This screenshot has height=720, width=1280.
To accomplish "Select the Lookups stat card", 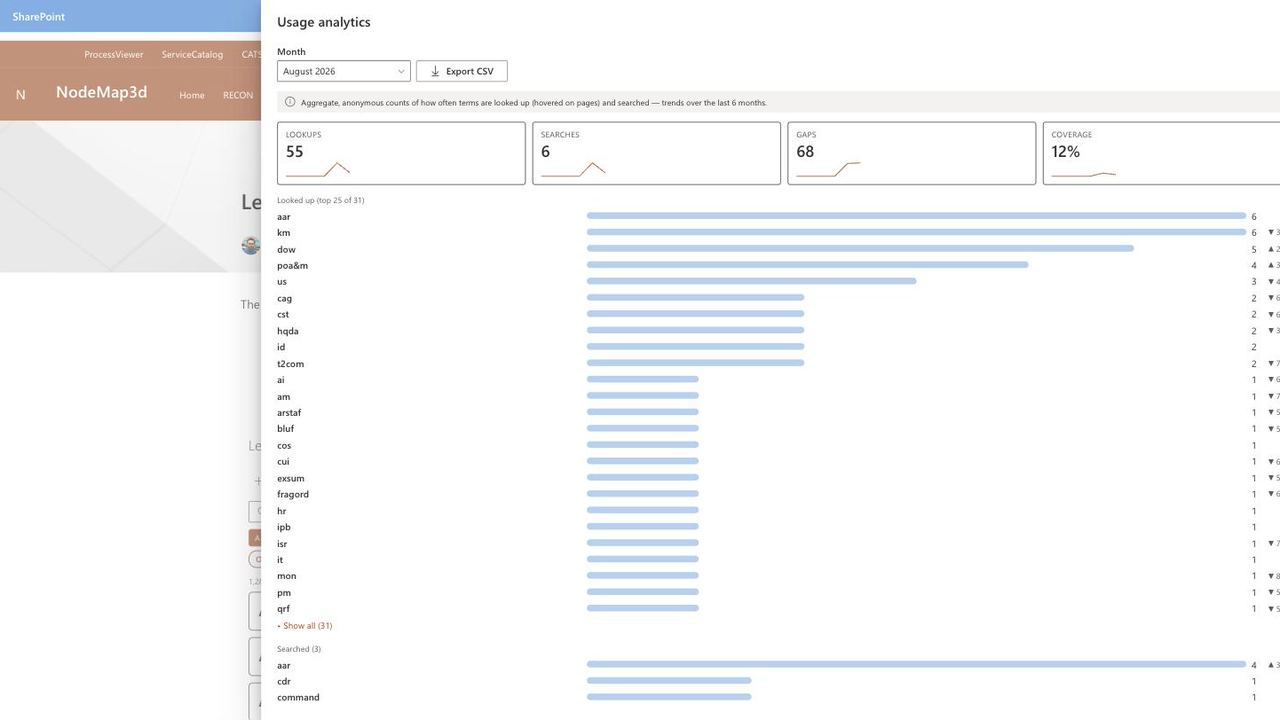I will click(401, 153).
